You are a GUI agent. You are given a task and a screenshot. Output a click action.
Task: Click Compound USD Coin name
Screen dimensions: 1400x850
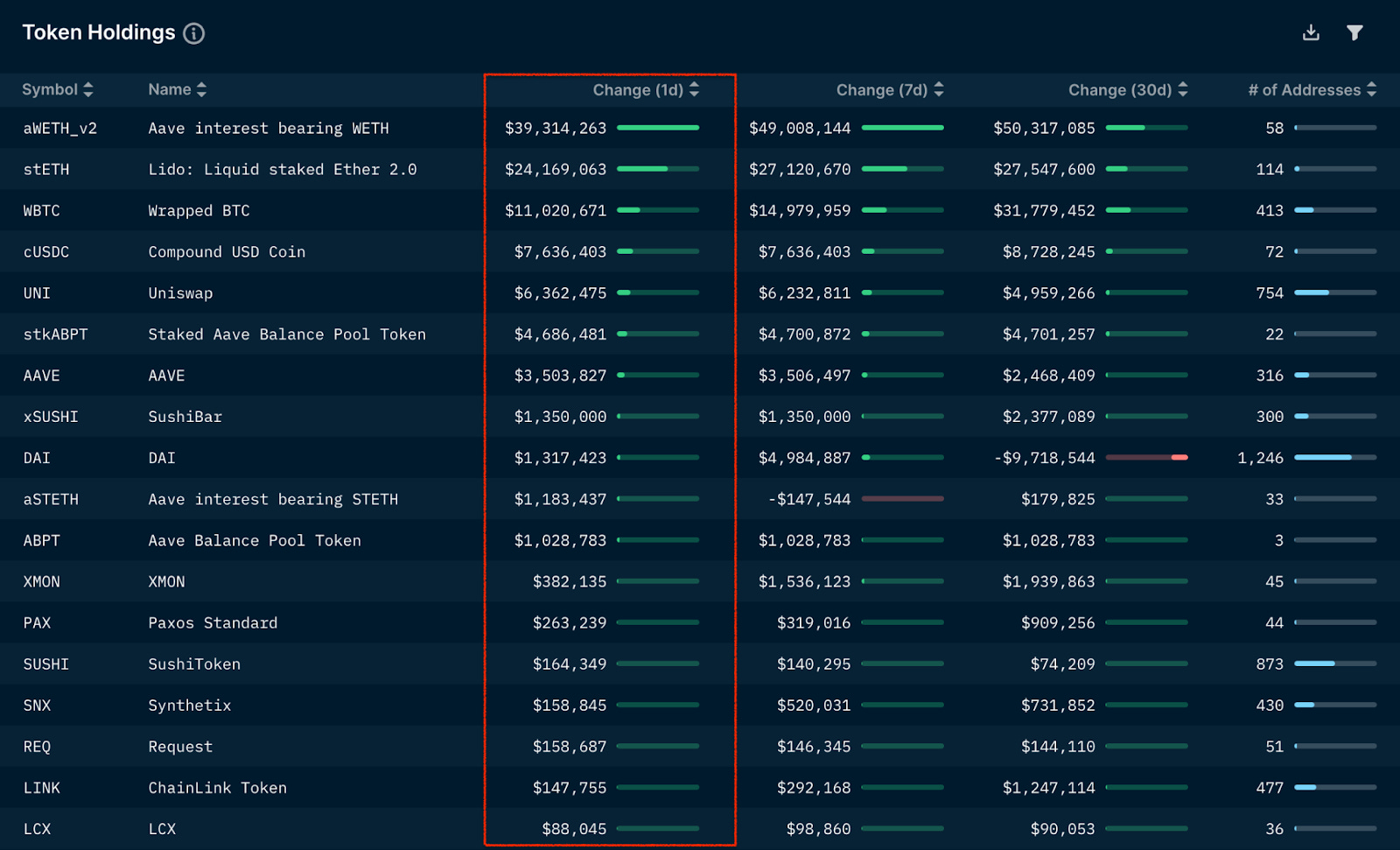pos(227,252)
